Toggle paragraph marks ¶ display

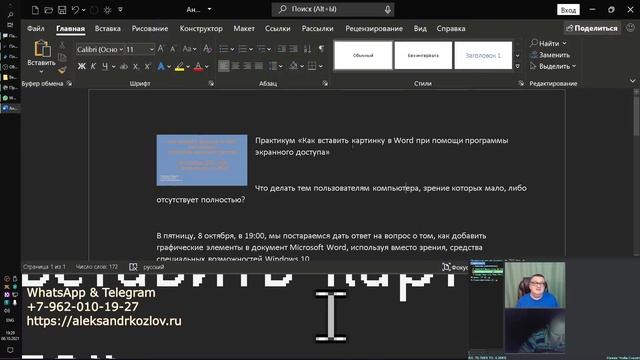[322, 49]
